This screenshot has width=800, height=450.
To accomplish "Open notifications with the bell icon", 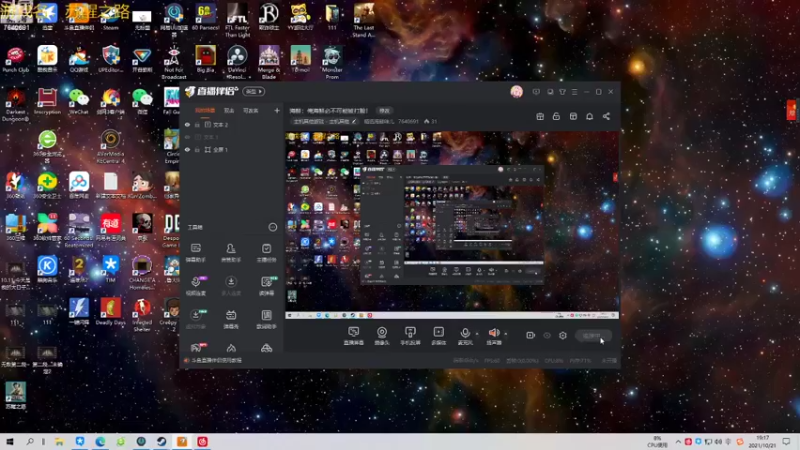I will (x=589, y=116).
